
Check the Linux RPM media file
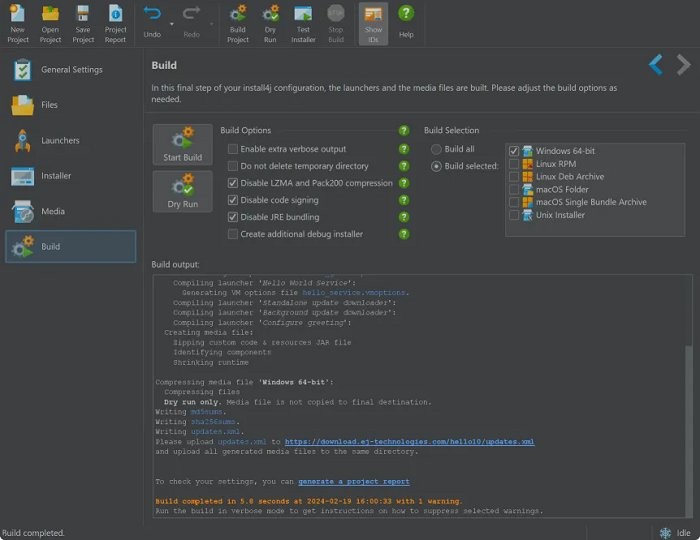[x=514, y=164]
